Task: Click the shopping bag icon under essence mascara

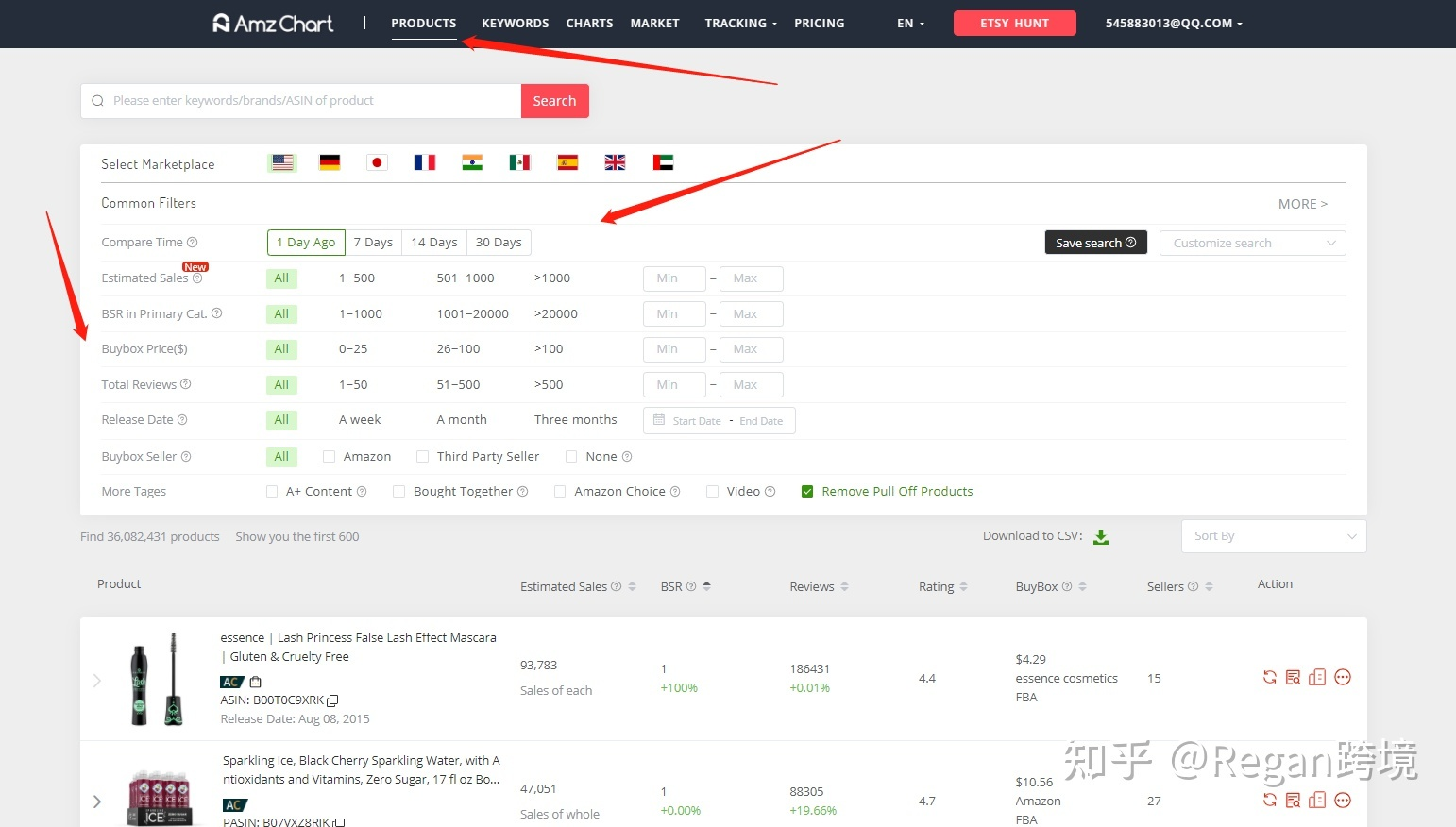Action: (x=255, y=682)
